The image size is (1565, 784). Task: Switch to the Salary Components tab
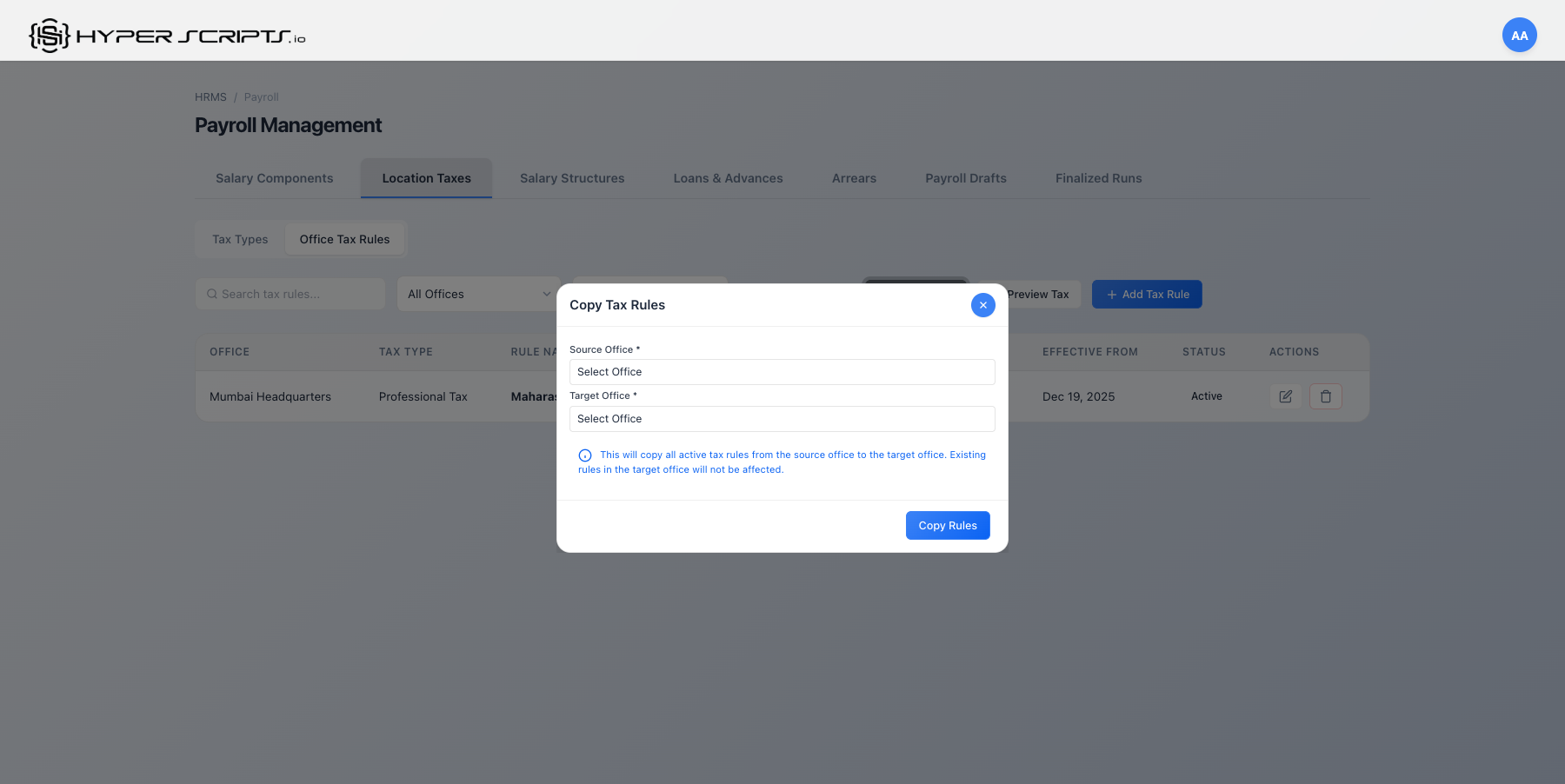coord(274,177)
